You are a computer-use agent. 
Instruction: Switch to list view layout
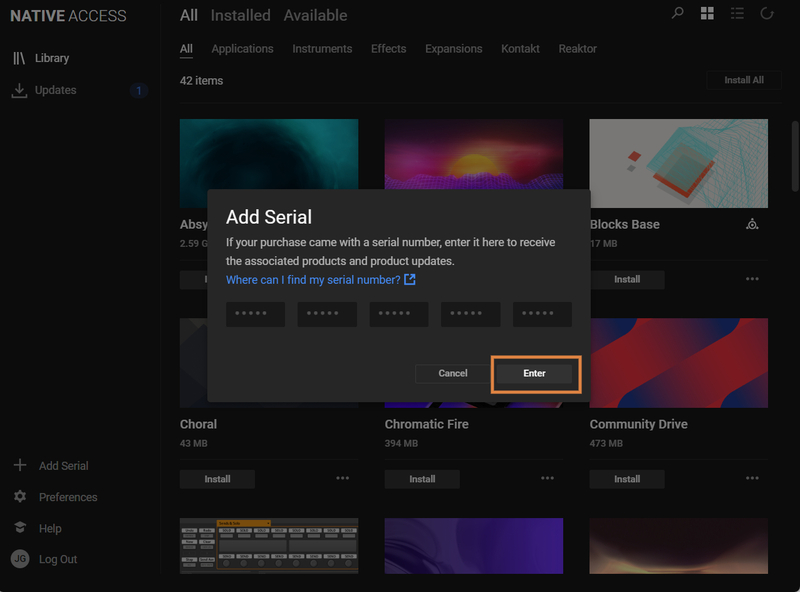pyautogui.click(x=737, y=13)
